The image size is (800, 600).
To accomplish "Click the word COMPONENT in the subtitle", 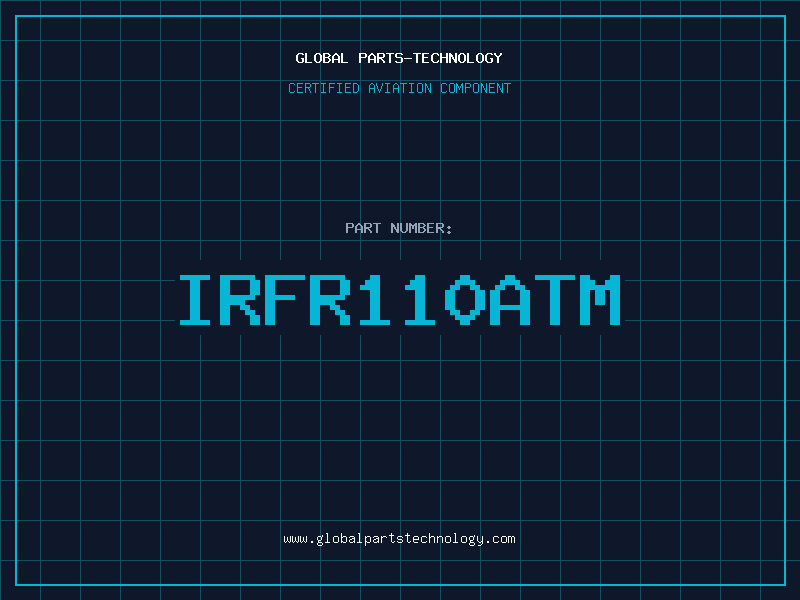I will click(x=476, y=88).
